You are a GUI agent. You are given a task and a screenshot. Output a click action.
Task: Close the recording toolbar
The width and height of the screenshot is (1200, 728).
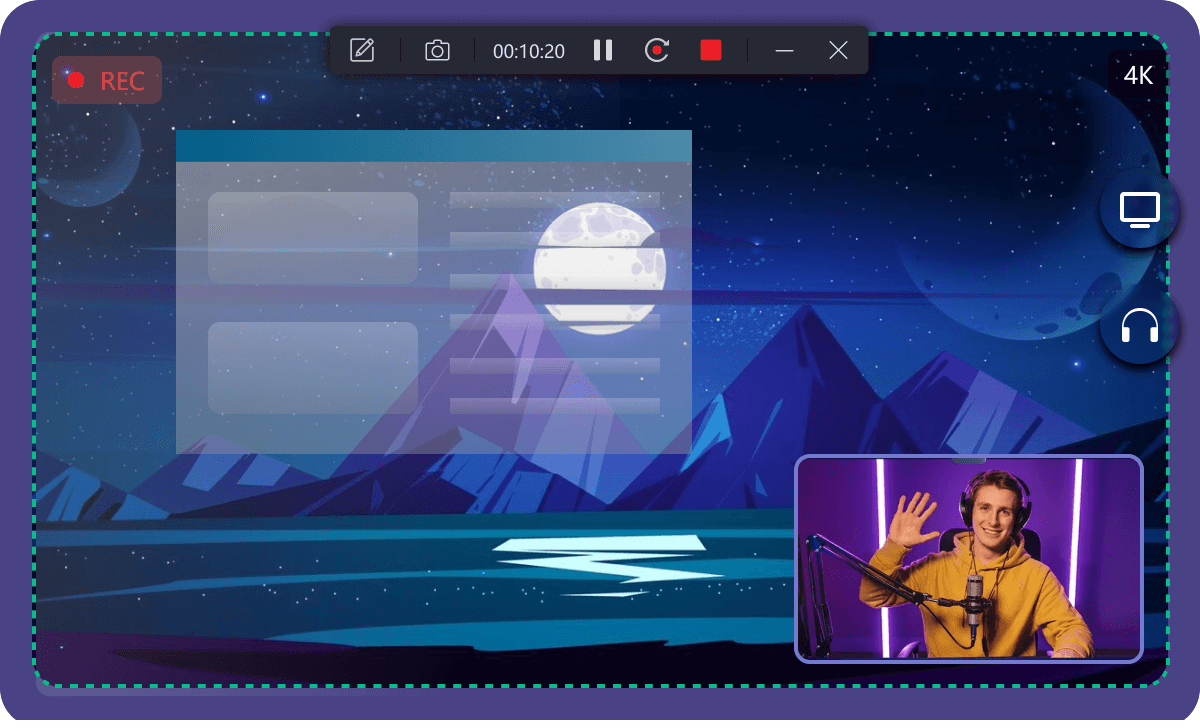[x=839, y=50]
